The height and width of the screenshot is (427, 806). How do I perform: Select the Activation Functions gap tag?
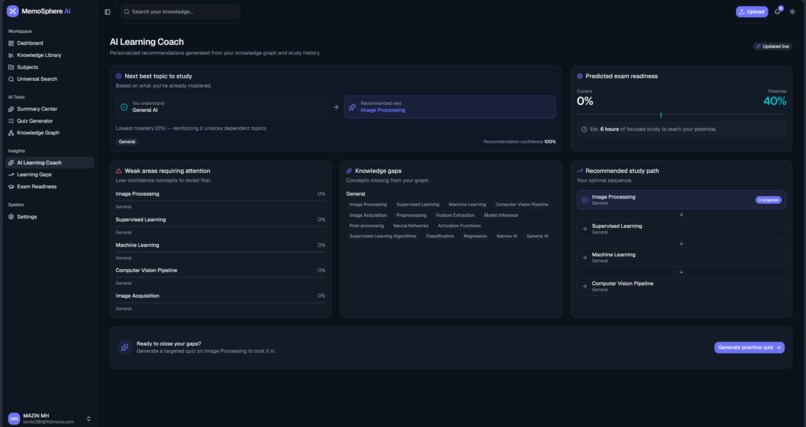pyautogui.click(x=460, y=226)
